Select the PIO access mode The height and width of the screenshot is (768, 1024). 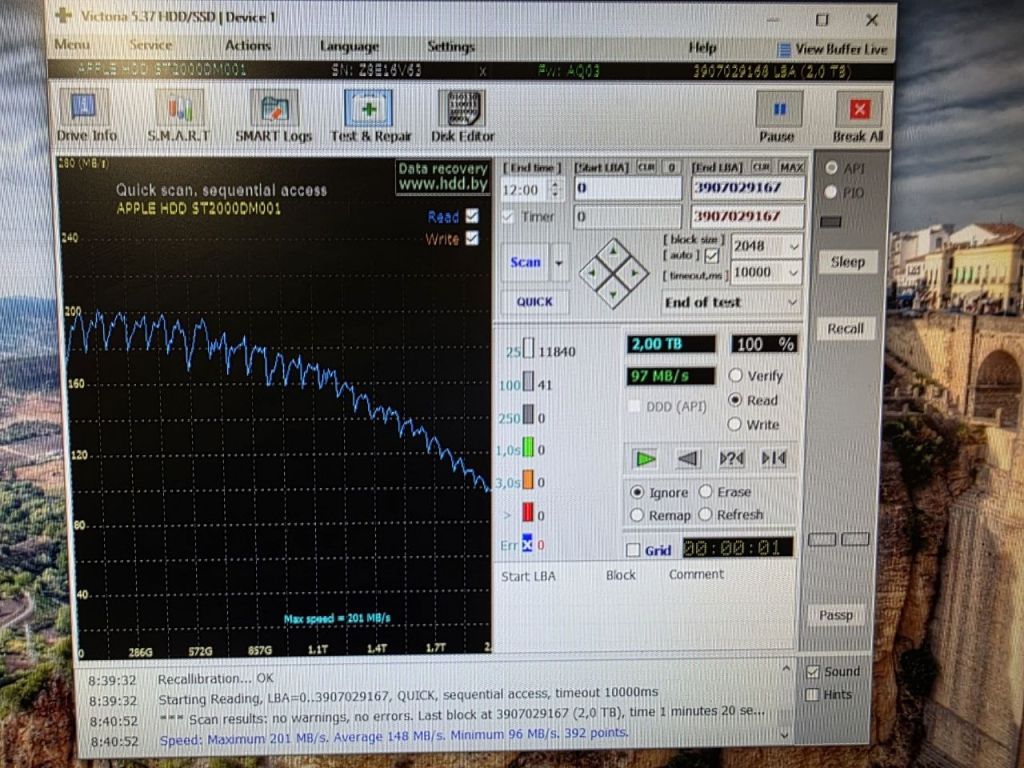831,192
